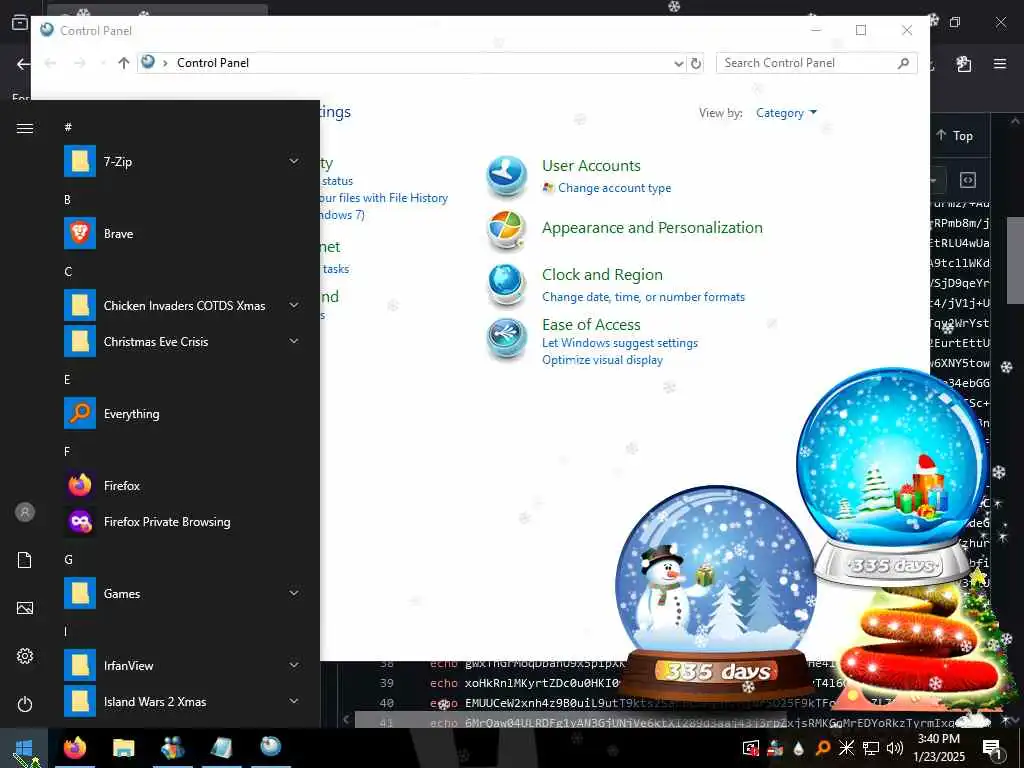Open Firefox Private Browsing entry

click(182, 521)
